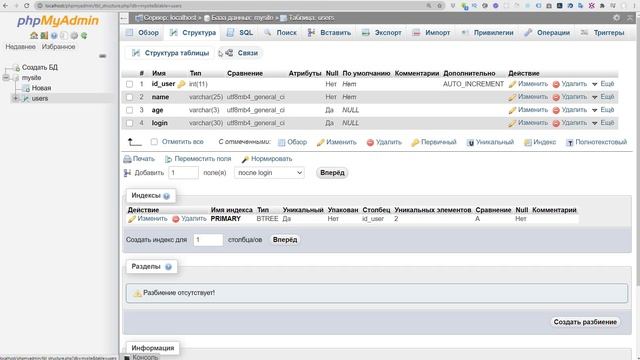
Task: Click the Избранное sidebar tab
Action: (58, 47)
